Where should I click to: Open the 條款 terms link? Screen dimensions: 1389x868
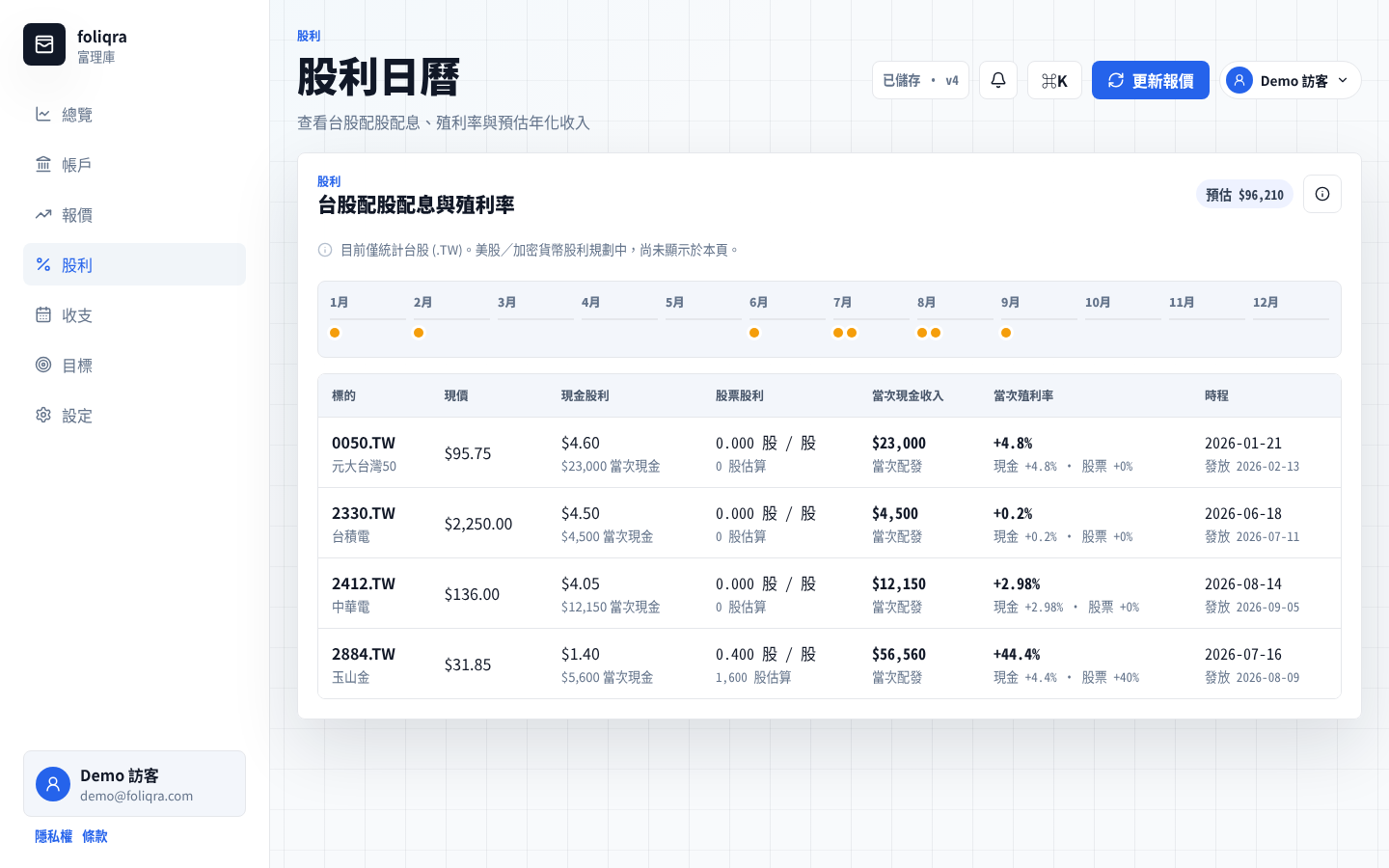(x=95, y=836)
